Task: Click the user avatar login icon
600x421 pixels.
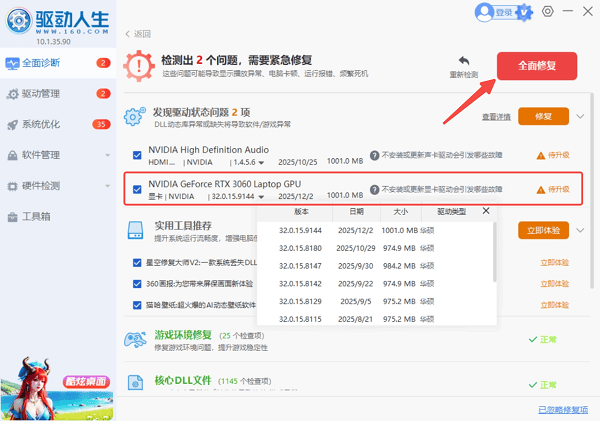Action: click(484, 12)
